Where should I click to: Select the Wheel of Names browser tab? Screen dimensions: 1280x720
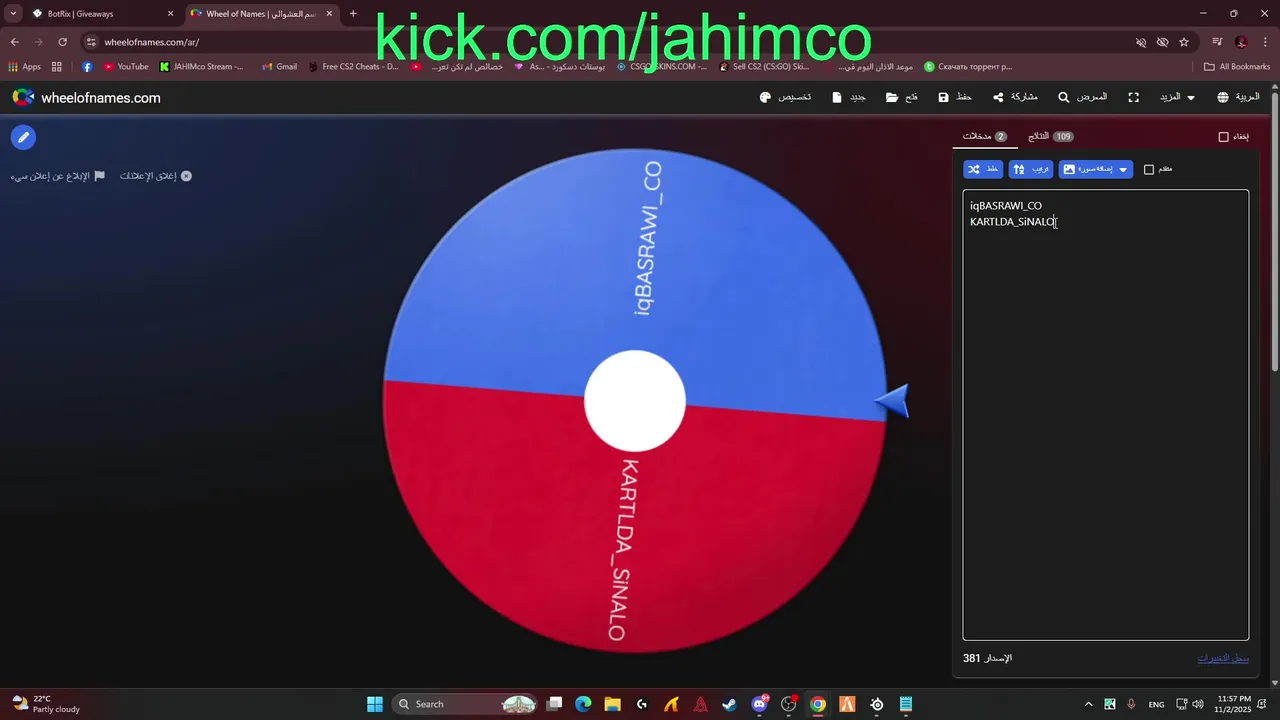[x=262, y=14]
